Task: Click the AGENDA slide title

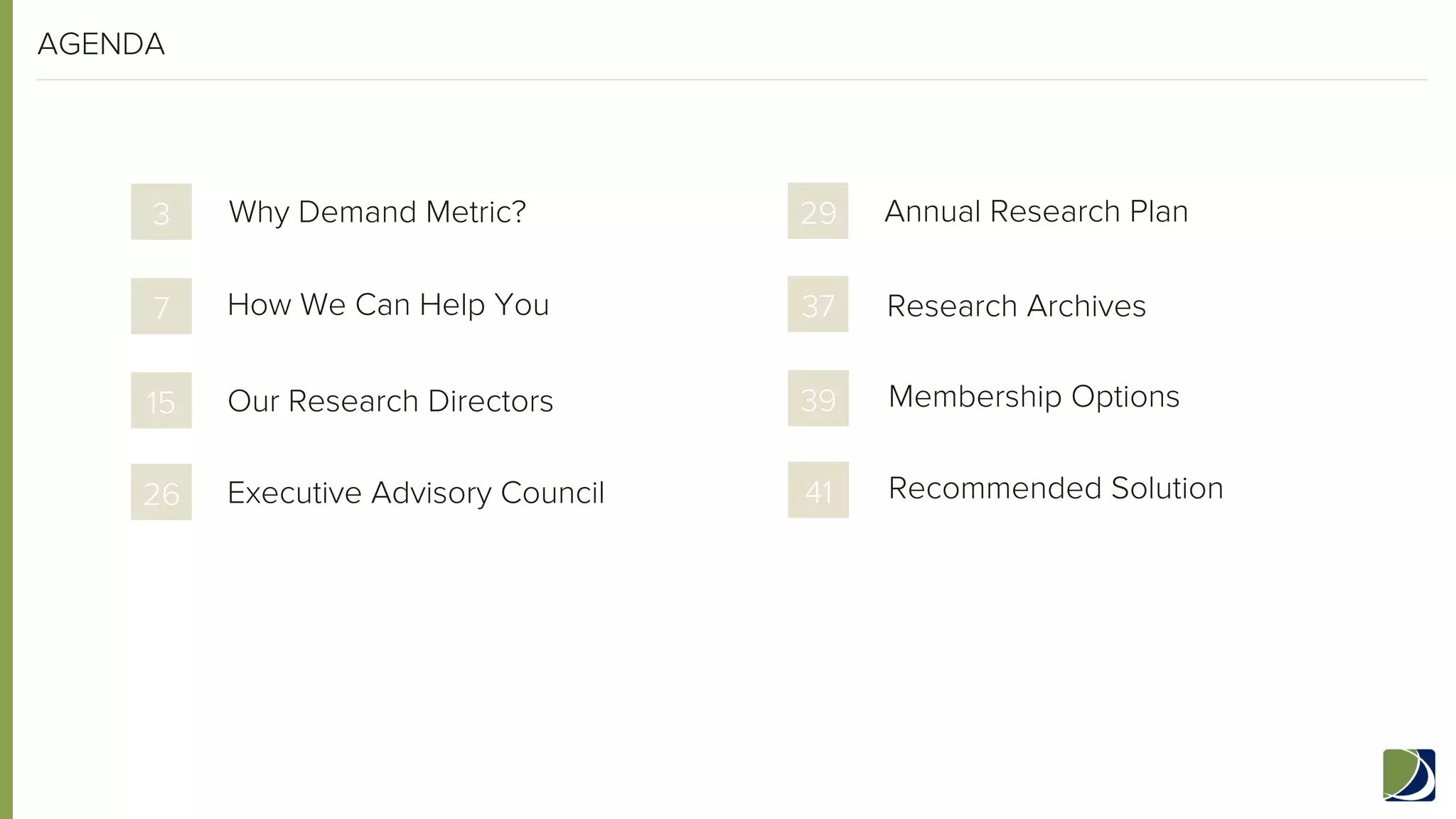Action: click(101, 44)
